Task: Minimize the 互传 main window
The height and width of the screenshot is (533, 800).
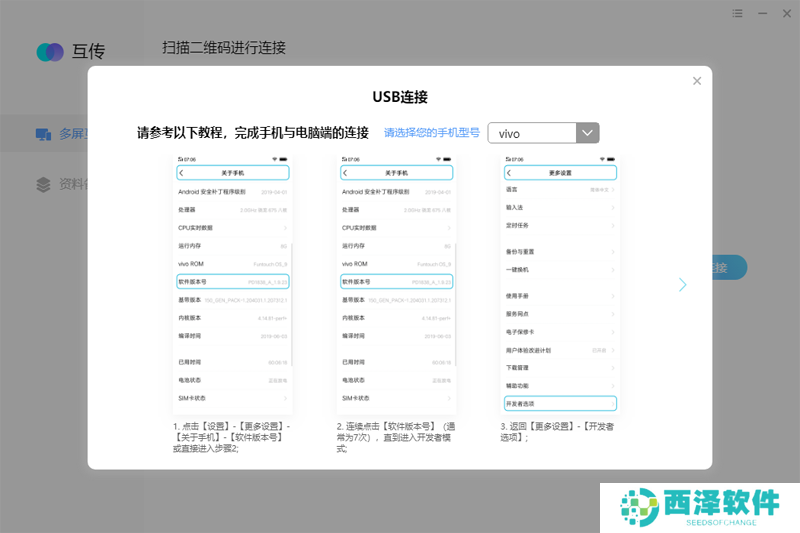Action: coord(762,13)
